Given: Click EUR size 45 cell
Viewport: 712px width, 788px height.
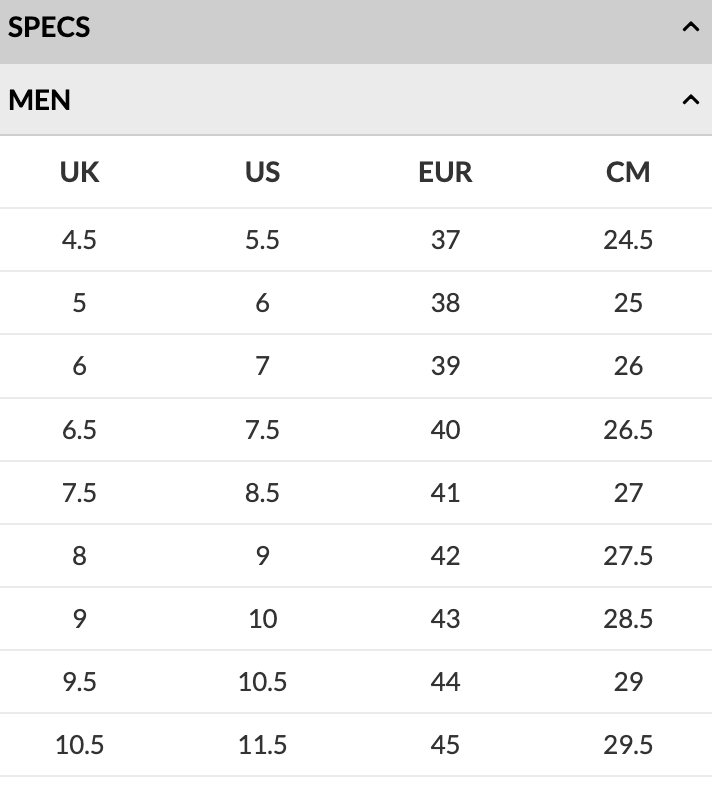Looking at the screenshot, I should (x=445, y=745).
